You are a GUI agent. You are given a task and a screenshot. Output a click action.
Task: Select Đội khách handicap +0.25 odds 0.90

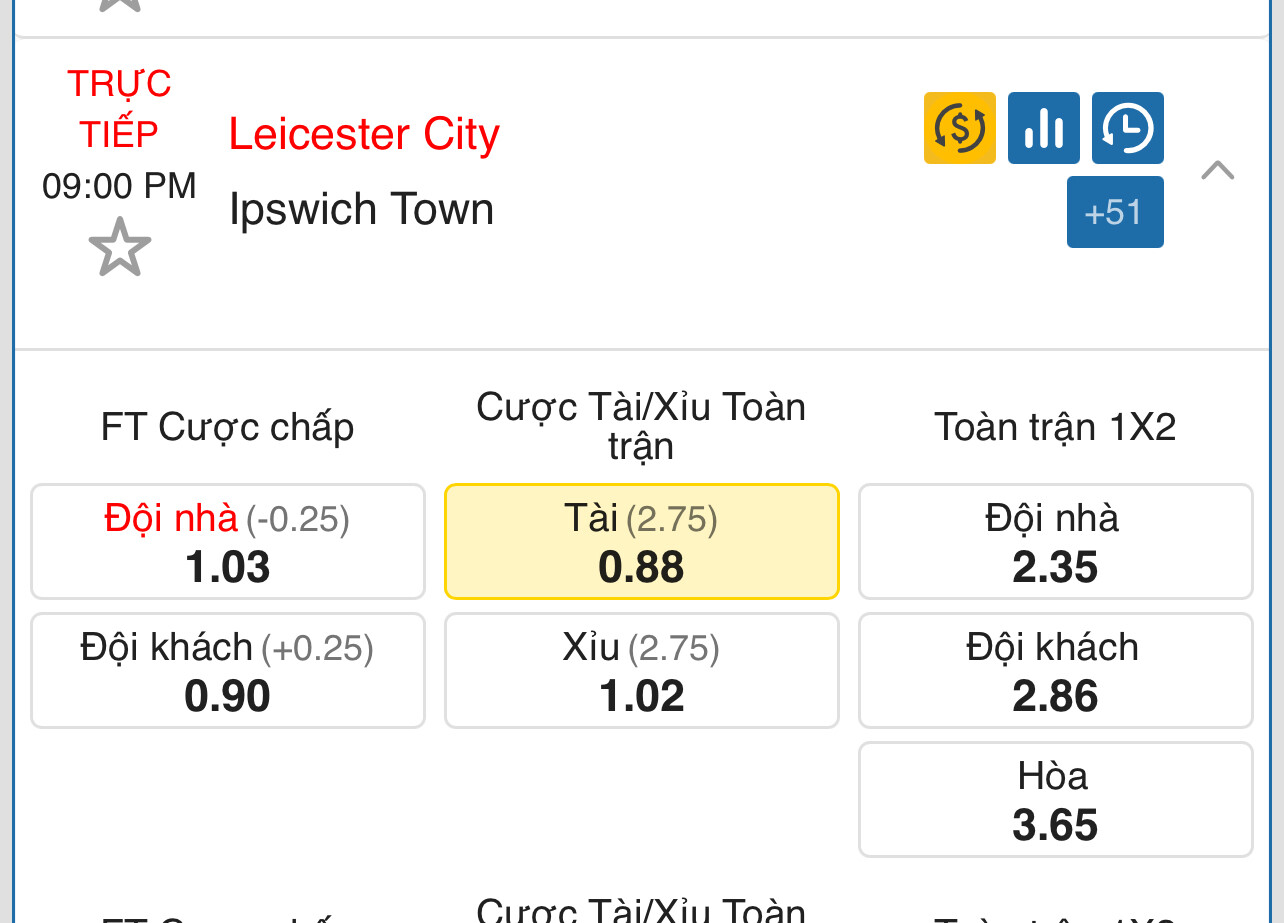click(x=228, y=671)
